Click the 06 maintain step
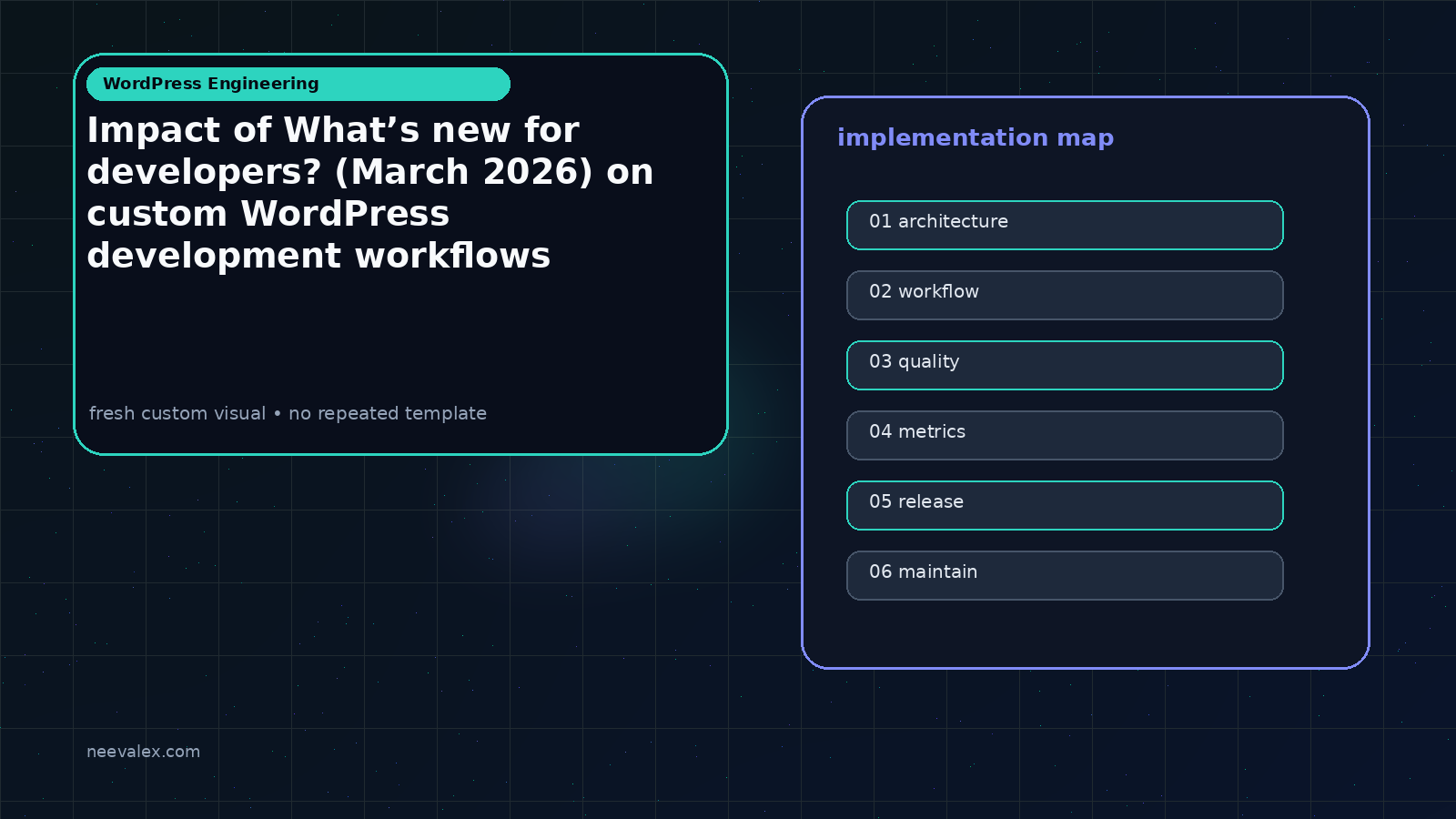This screenshot has width=1456, height=819. click(1065, 575)
